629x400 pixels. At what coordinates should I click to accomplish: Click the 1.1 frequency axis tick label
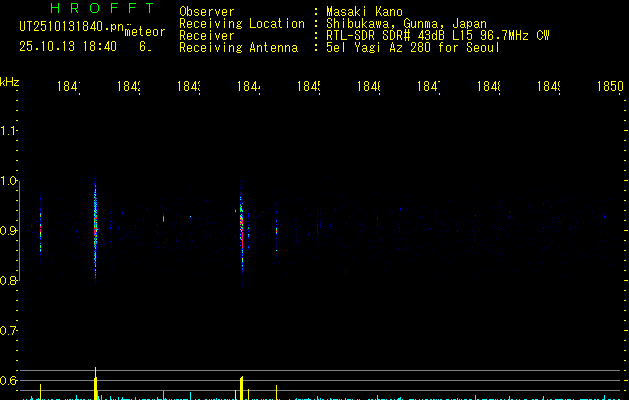point(9,131)
